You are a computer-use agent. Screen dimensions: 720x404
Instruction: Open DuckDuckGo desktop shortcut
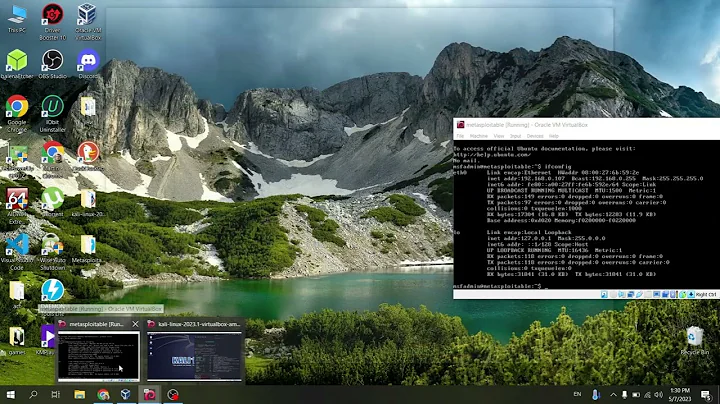click(x=88, y=156)
